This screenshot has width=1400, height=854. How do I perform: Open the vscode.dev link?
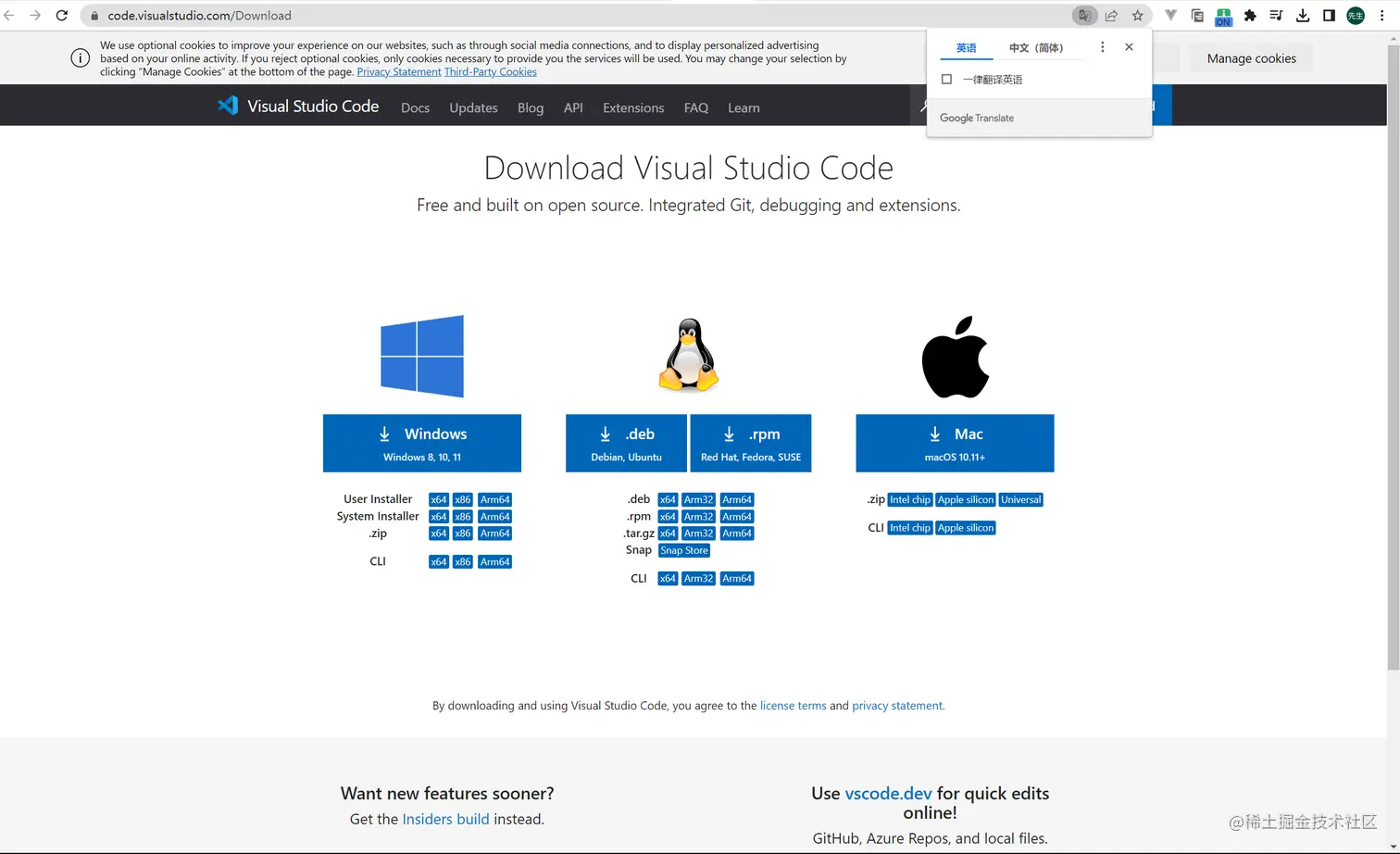pos(888,793)
